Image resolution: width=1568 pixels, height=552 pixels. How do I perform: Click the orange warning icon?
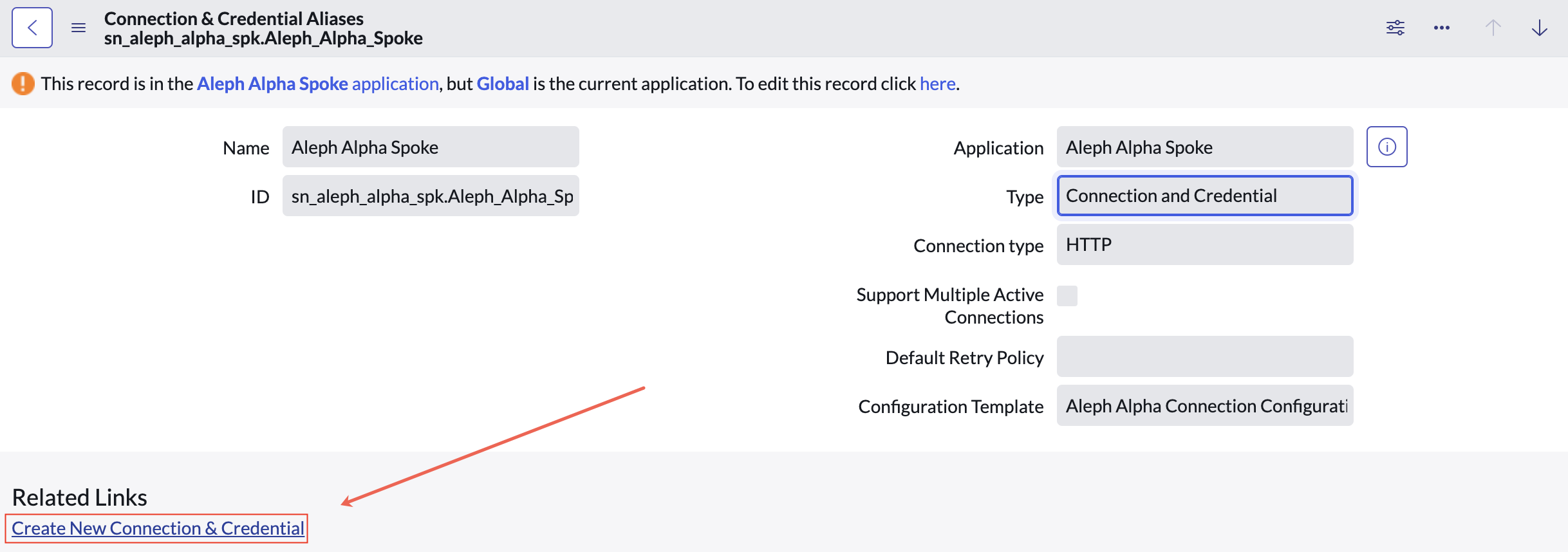[23, 83]
